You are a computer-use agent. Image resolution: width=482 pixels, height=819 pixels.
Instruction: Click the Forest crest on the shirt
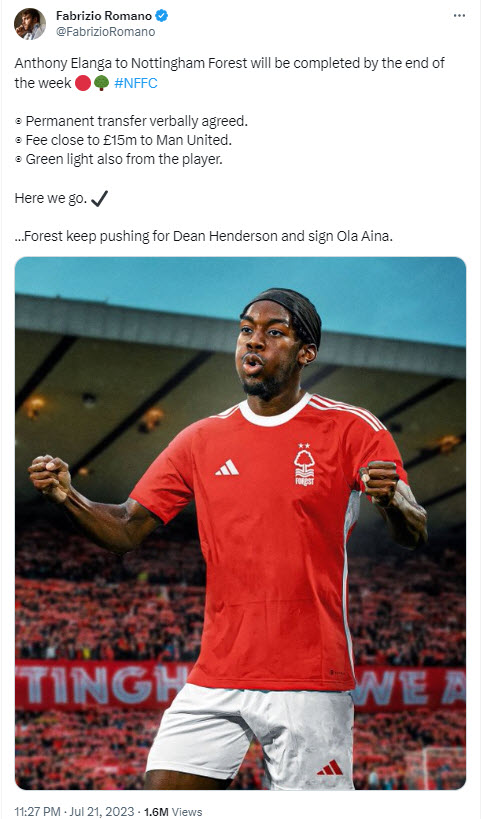pyautogui.click(x=304, y=465)
